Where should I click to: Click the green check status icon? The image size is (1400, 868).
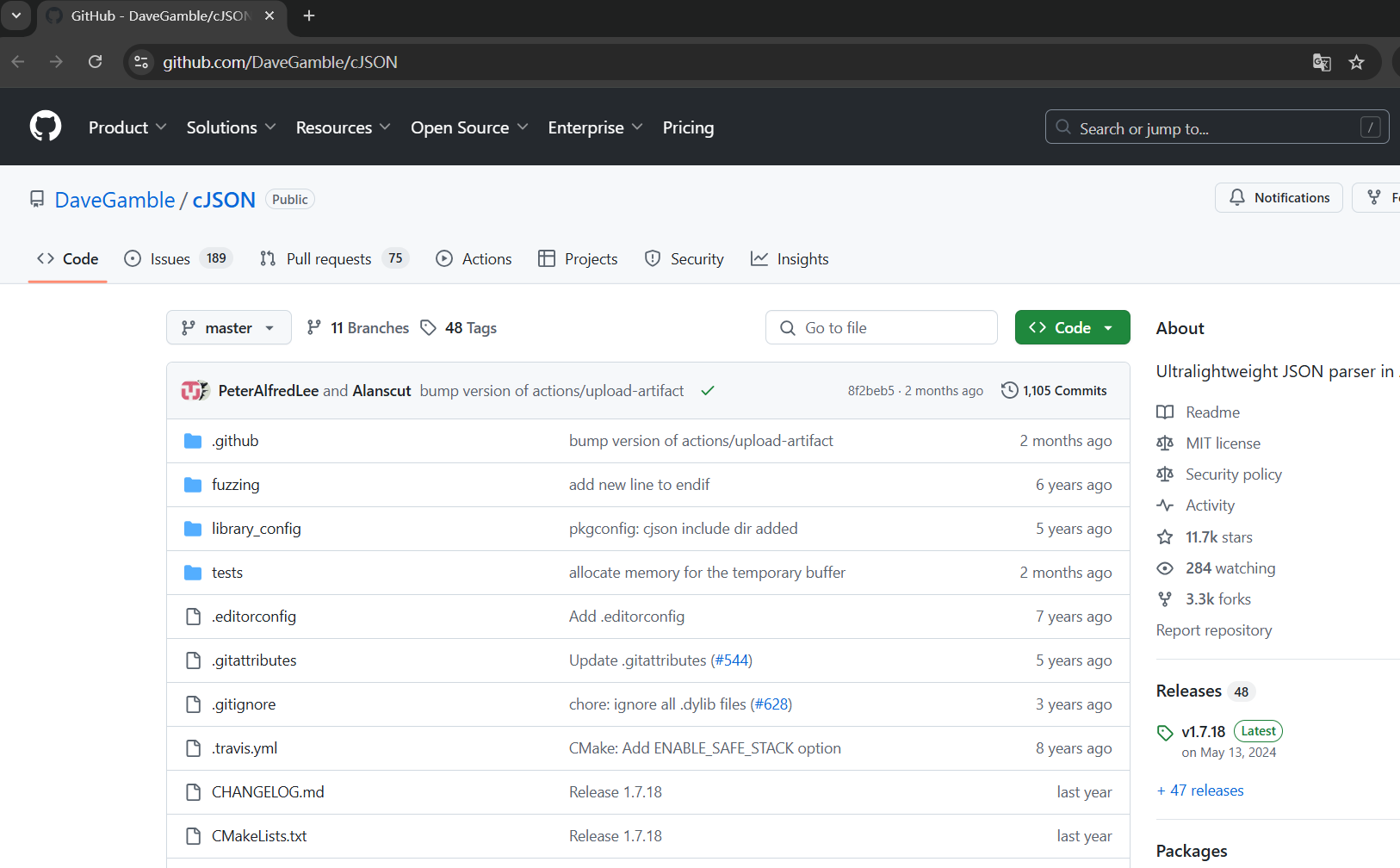click(x=708, y=391)
